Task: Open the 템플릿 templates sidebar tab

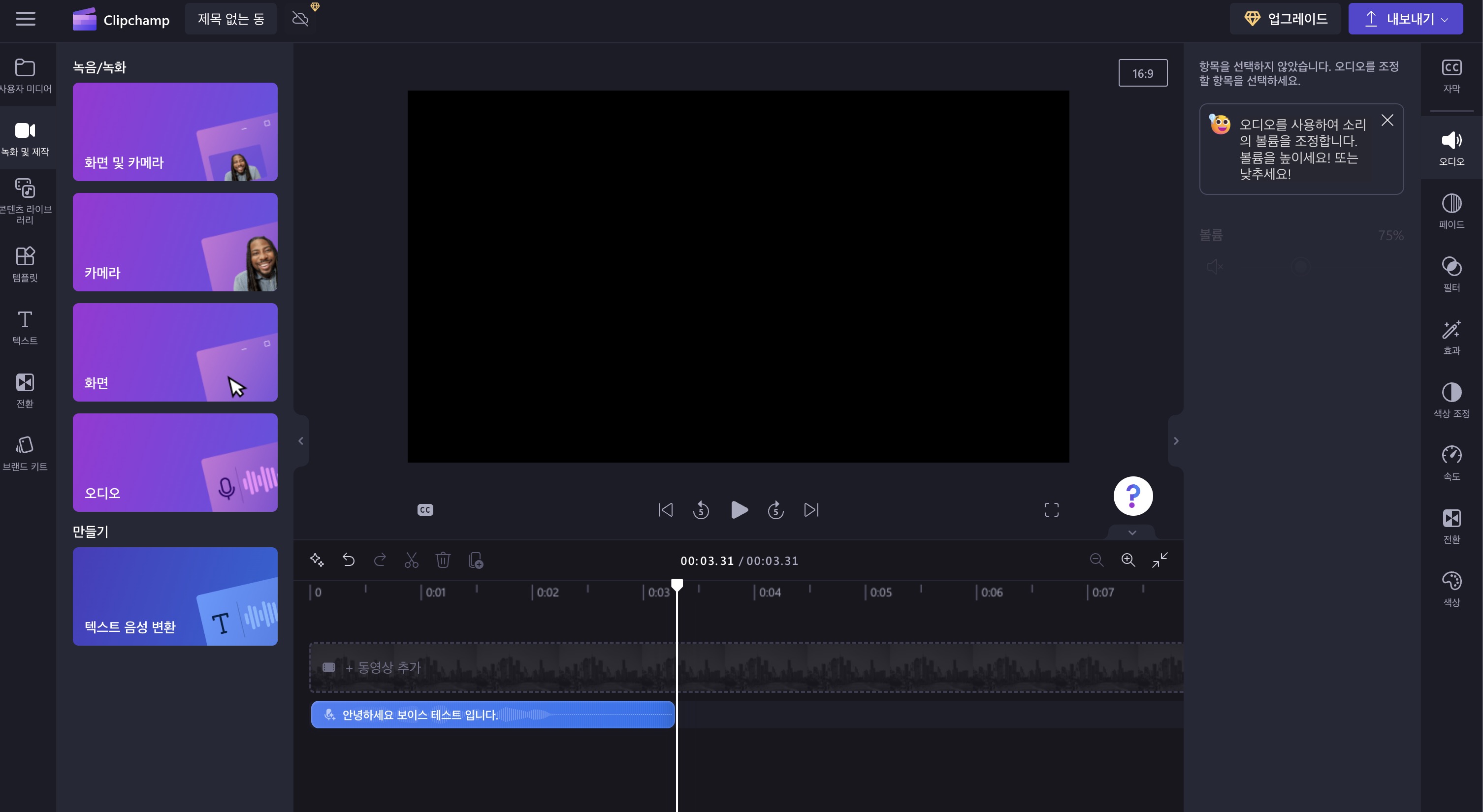Action: (25, 264)
